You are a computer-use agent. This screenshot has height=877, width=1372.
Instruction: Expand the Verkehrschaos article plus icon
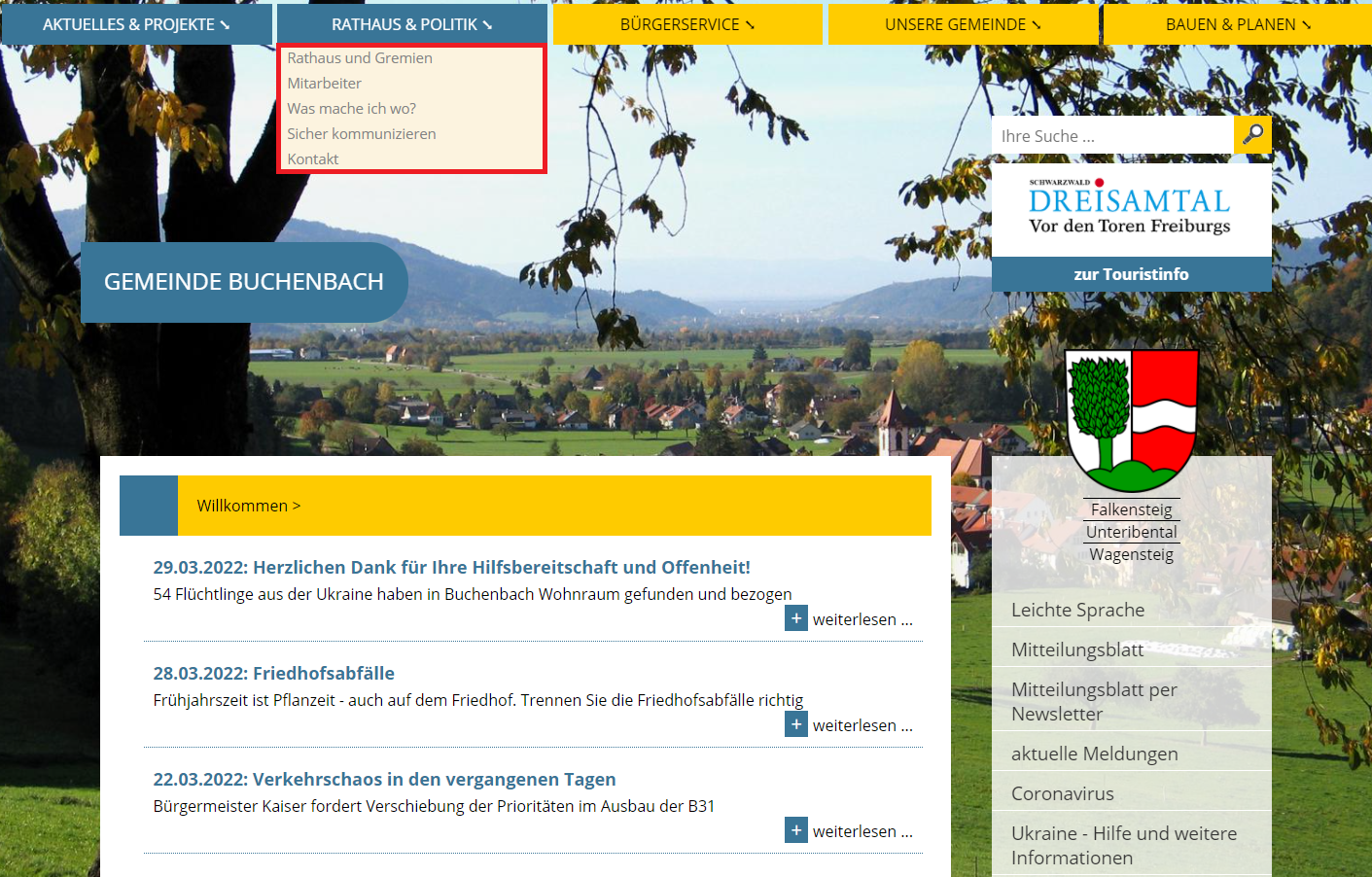796,830
